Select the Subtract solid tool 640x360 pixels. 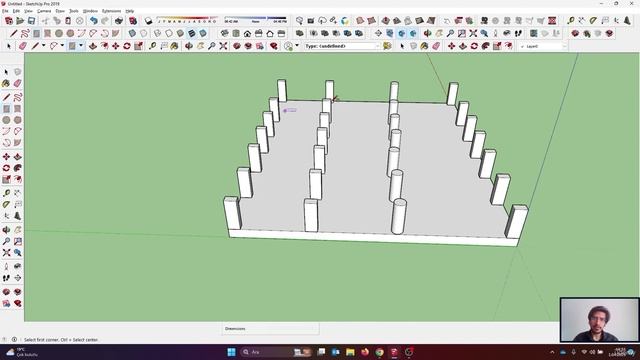tap(336, 33)
